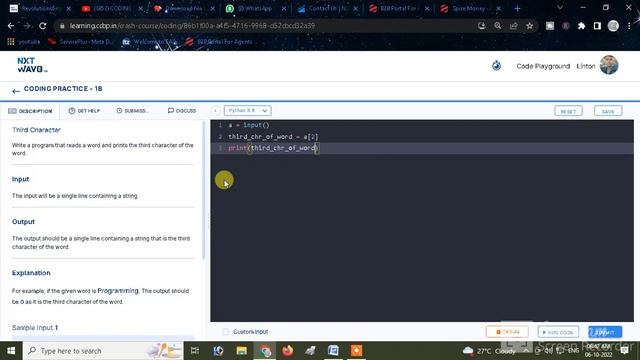Open the B2B Portal For Agents bookmark
The height and width of the screenshot is (360, 640).
point(219,42)
